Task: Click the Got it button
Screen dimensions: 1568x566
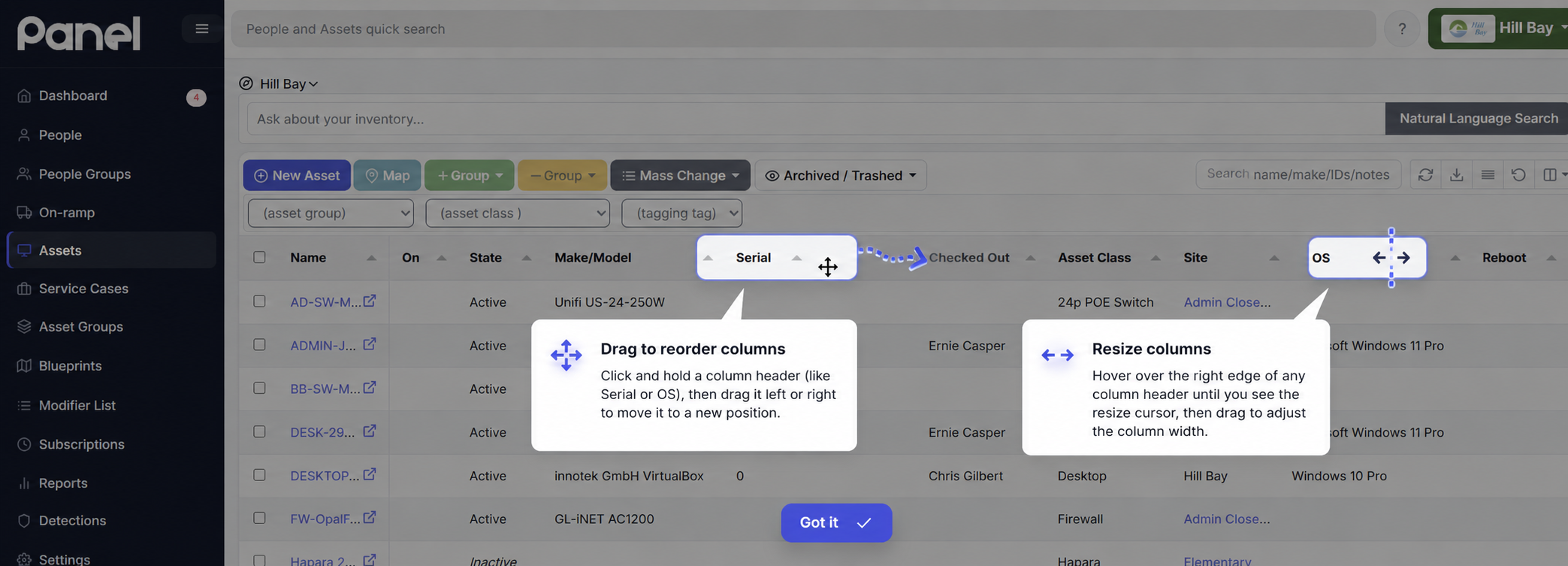Action: [x=836, y=522]
